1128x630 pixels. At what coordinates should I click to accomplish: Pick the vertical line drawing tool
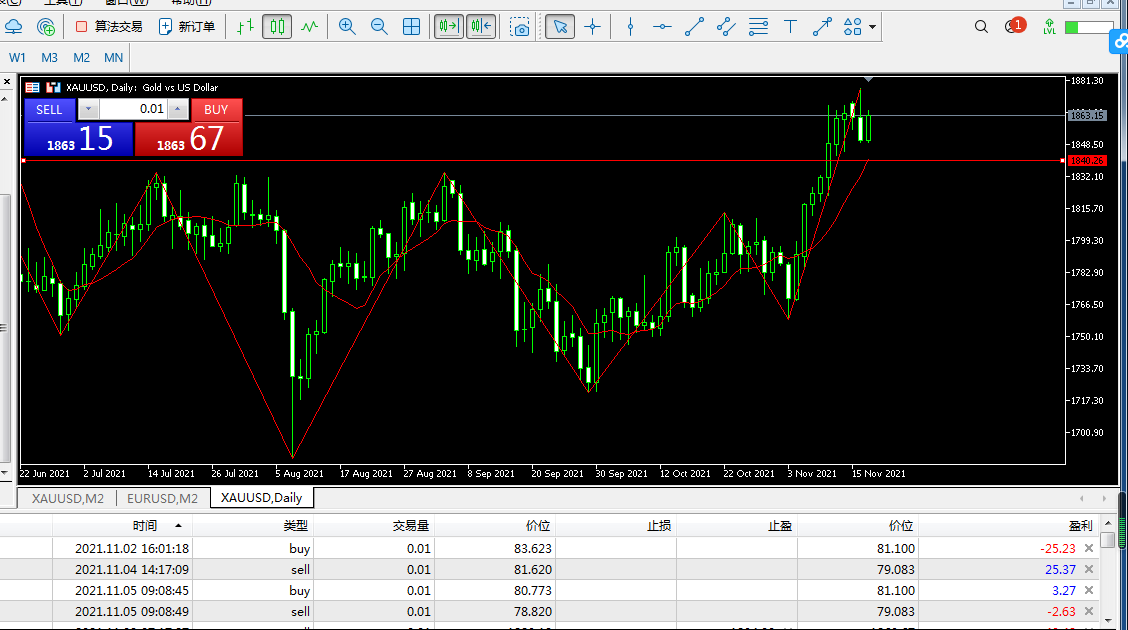pos(630,27)
